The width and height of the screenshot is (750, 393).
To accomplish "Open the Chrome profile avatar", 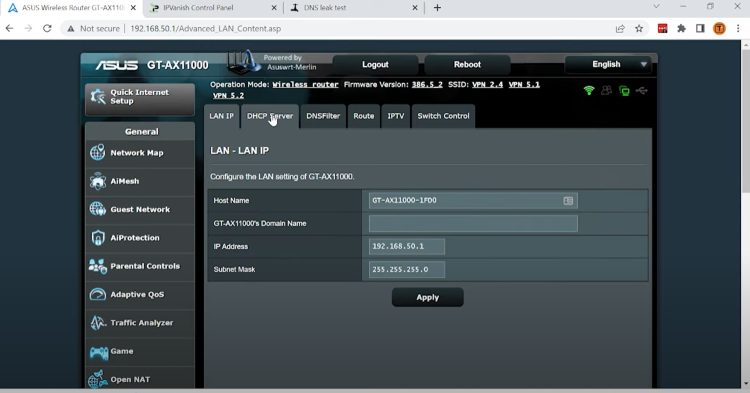I will click(x=719, y=29).
